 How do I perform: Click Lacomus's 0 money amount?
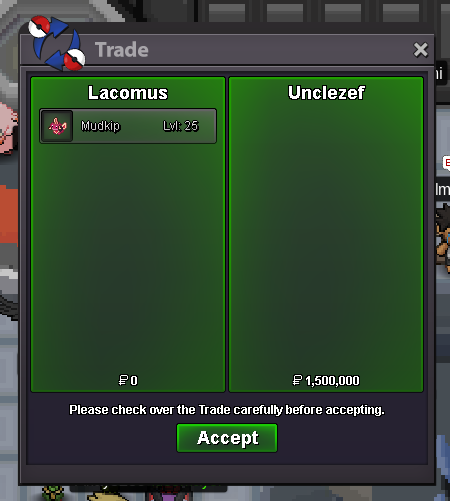[x=134, y=380]
